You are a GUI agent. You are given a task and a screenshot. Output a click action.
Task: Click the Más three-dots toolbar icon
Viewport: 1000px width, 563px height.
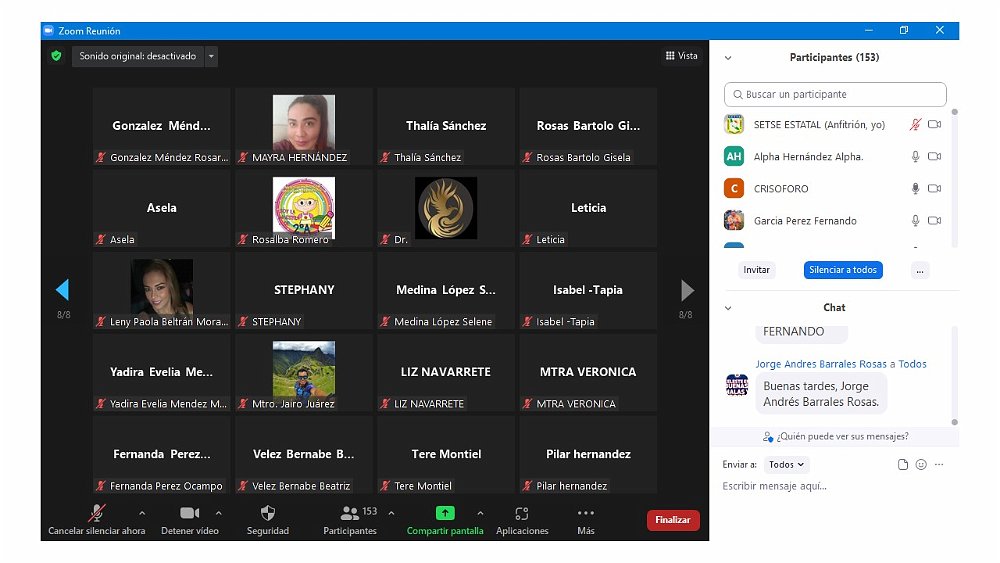coord(586,513)
